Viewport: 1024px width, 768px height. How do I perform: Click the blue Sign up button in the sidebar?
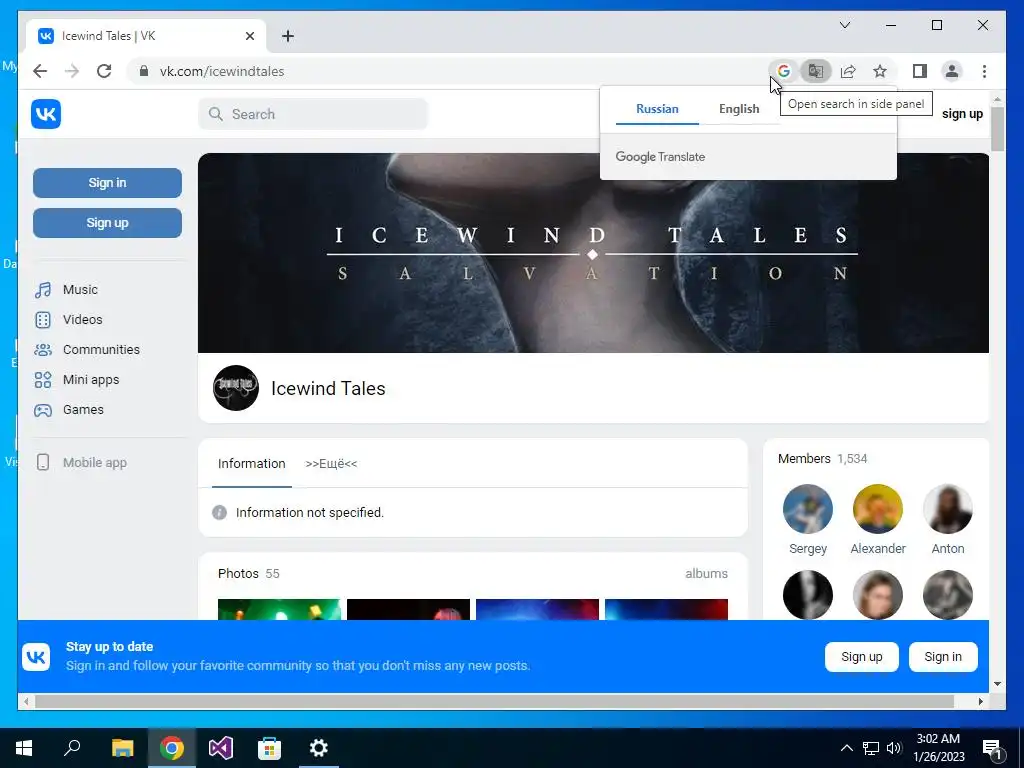(107, 223)
